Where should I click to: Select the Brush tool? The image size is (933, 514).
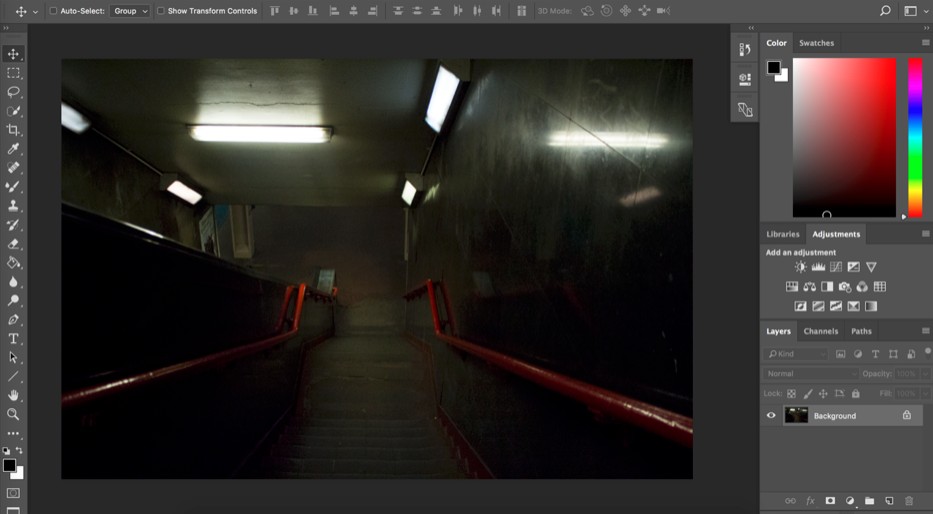pos(13,187)
